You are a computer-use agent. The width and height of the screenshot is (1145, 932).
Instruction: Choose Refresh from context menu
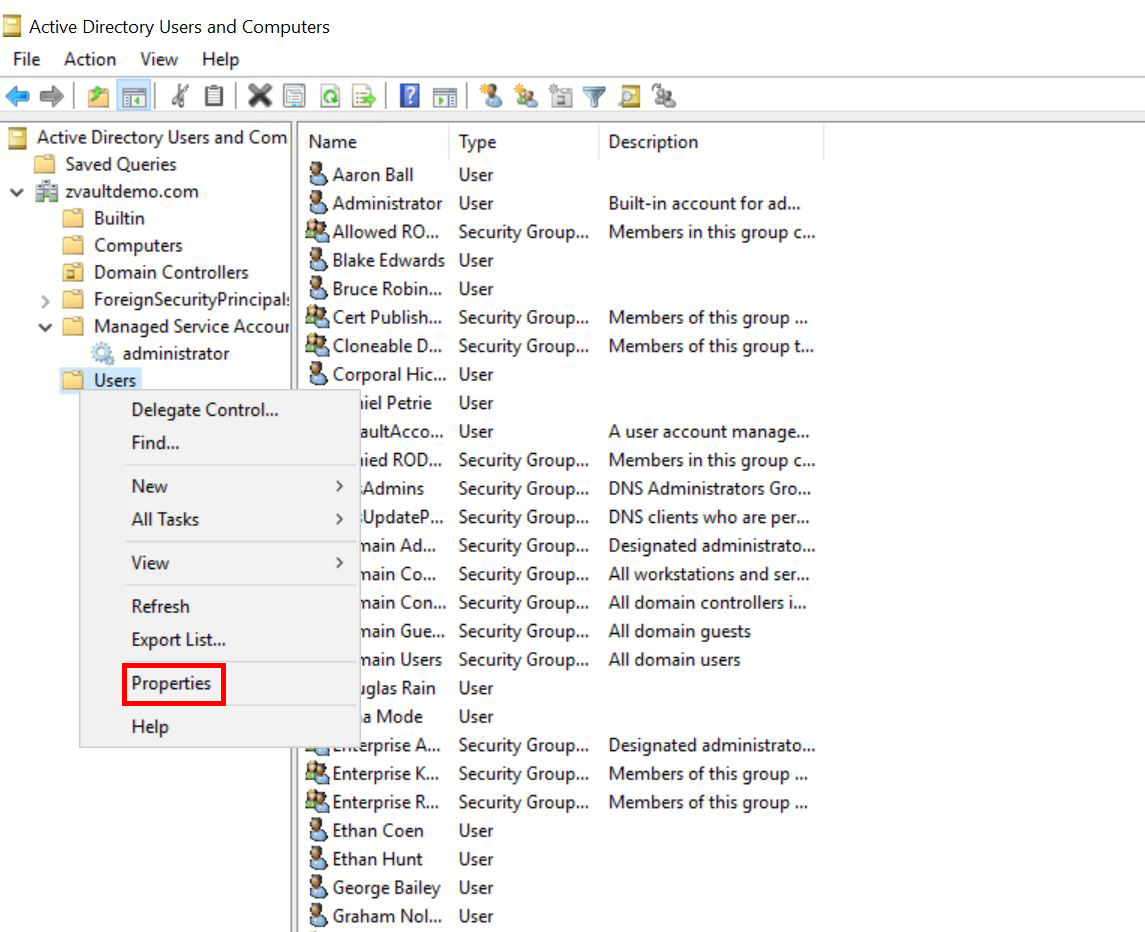click(160, 606)
